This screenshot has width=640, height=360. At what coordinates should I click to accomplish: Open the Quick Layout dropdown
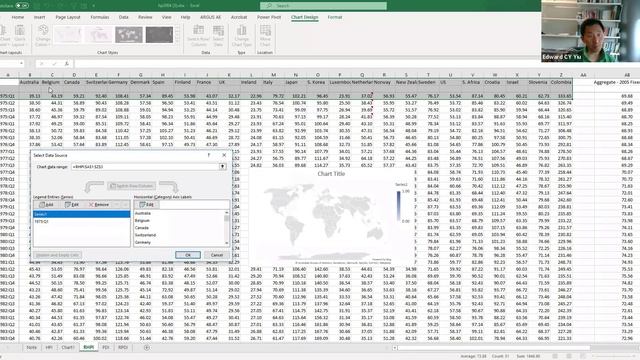19,36
